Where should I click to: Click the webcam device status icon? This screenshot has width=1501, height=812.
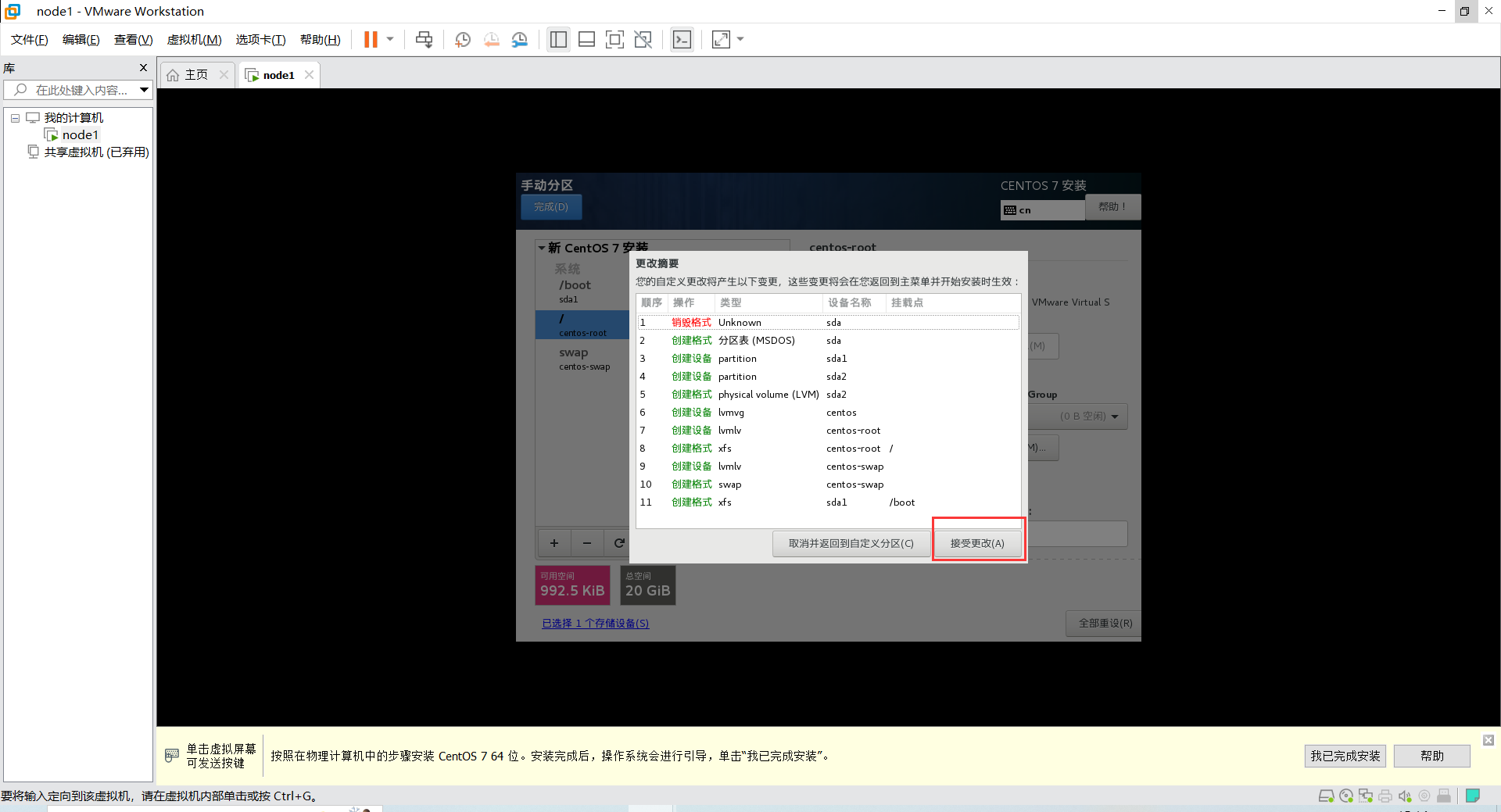pos(1424,796)
